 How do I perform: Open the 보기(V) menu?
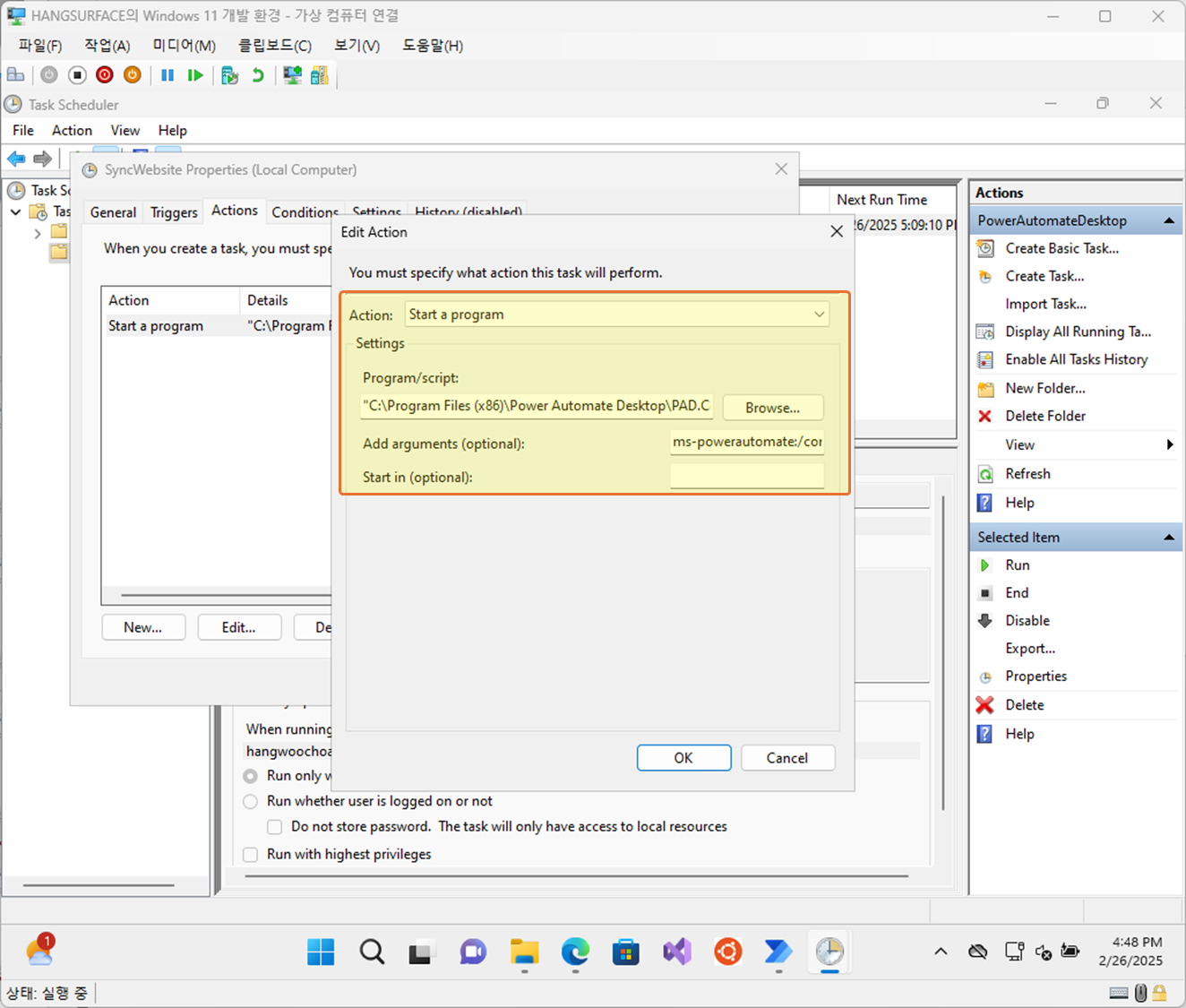pyautogui.click(x=357, y=46)
